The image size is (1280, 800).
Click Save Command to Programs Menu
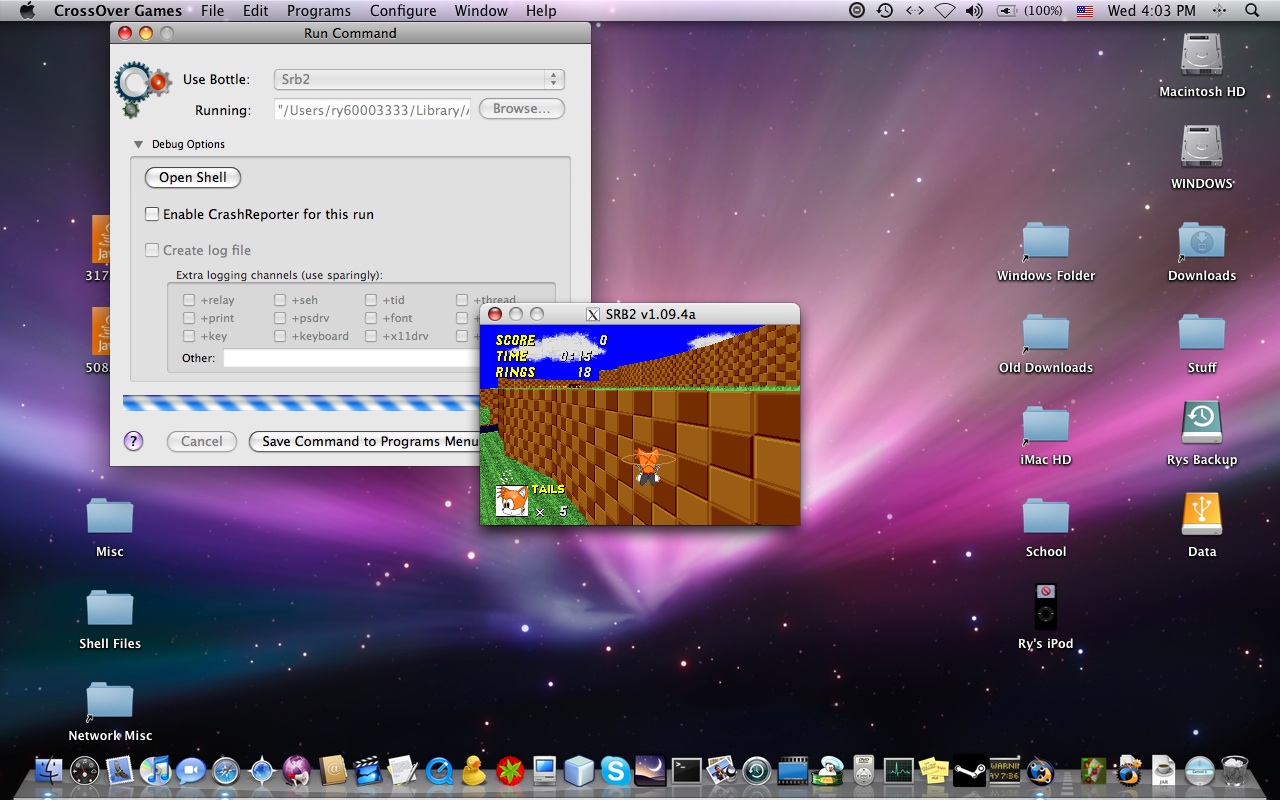[365, 441]
